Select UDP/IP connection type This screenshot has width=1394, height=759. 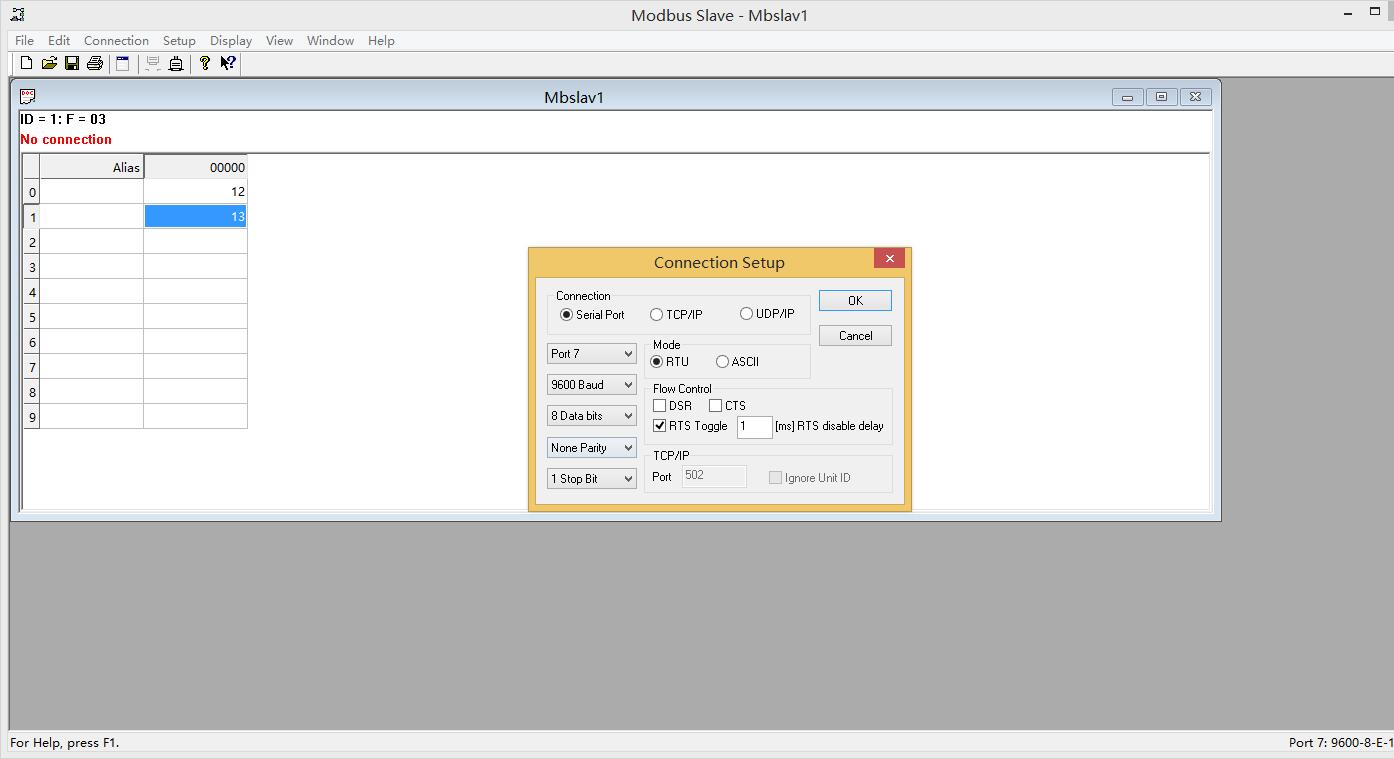[768, 314]
